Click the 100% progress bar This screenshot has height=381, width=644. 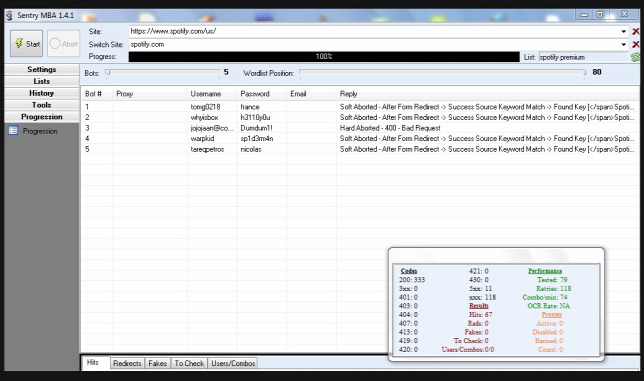point(324,57)
